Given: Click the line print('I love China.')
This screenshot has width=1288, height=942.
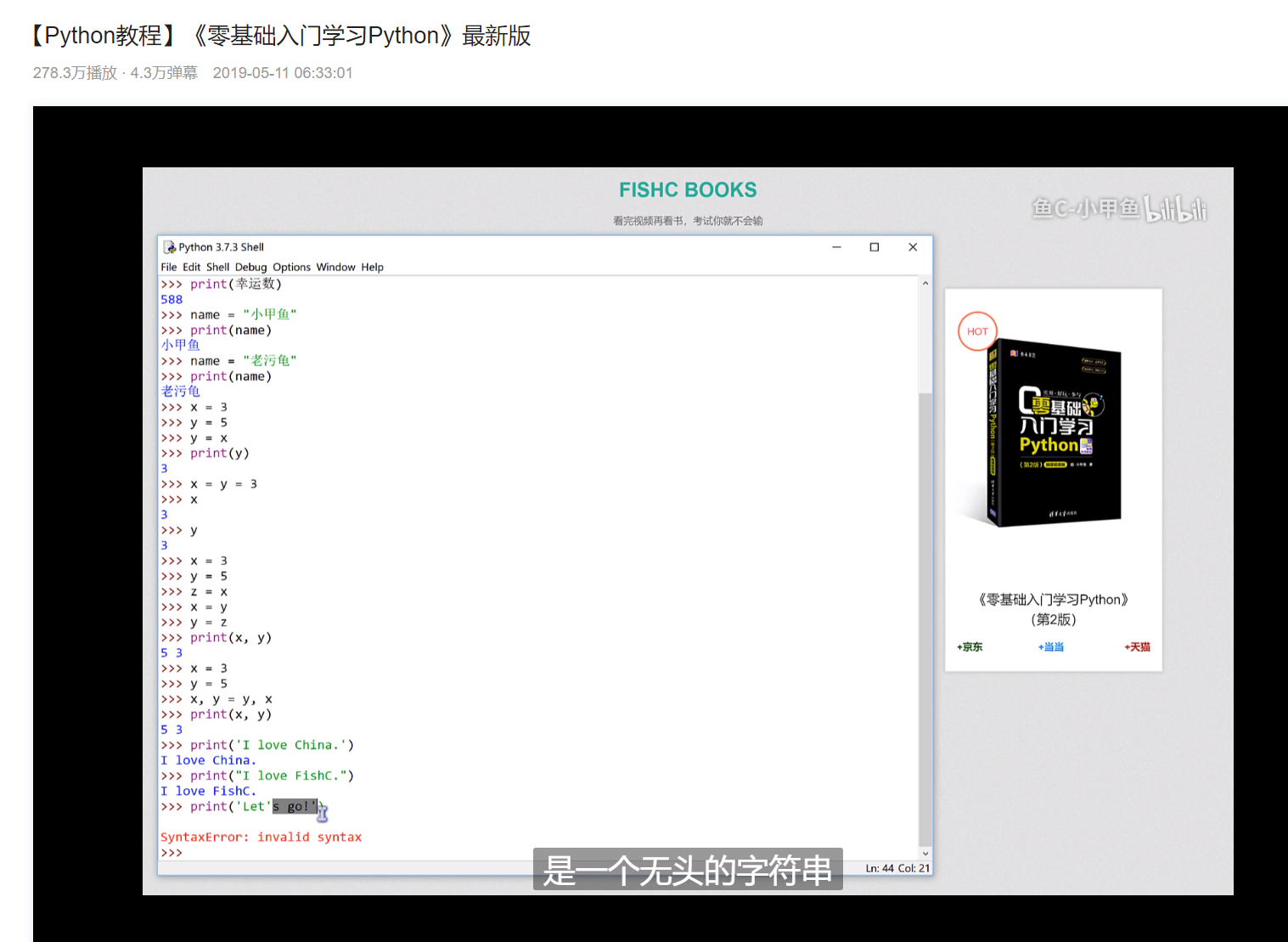Looking at the screenshot, I should [257, 745].
